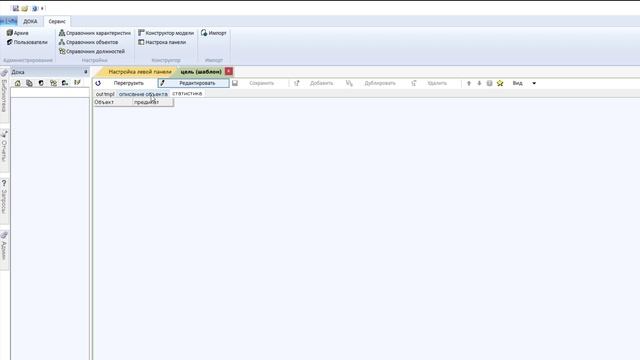
Task: Click the Объект column header
Action: coord(113,102)
